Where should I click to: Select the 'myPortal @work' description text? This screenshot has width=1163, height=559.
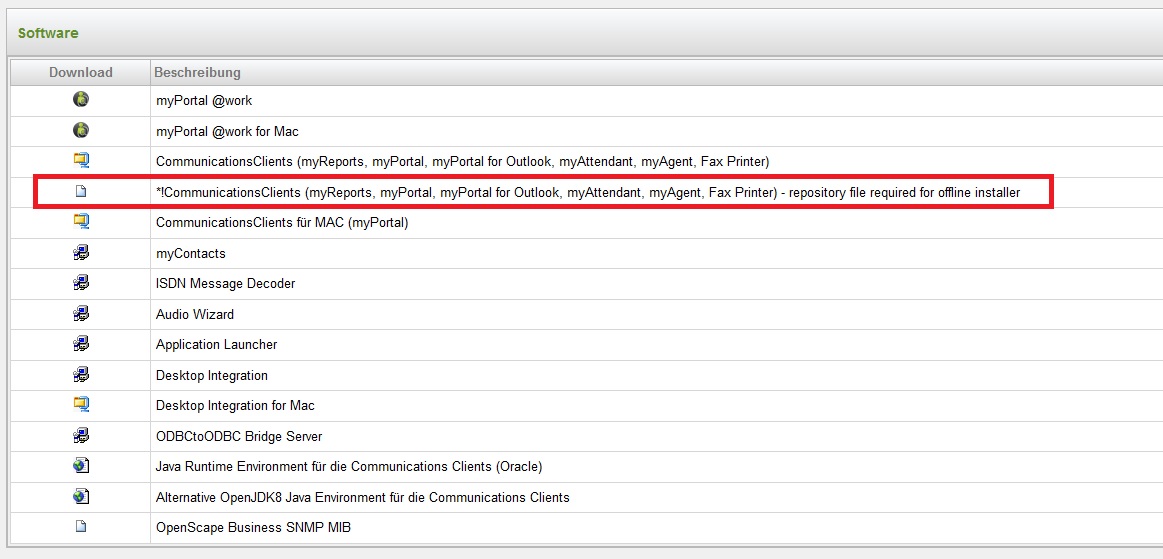204,101
